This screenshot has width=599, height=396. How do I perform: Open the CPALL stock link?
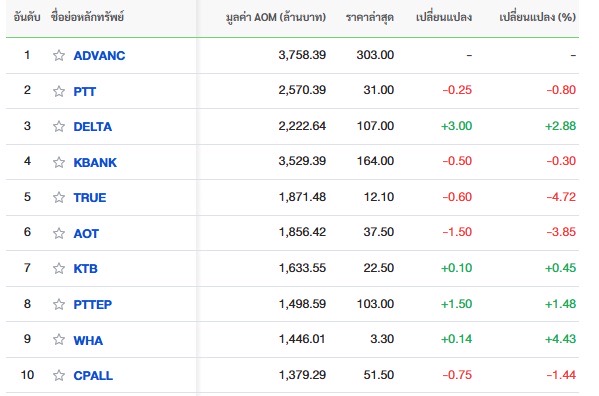coord(93,376)
